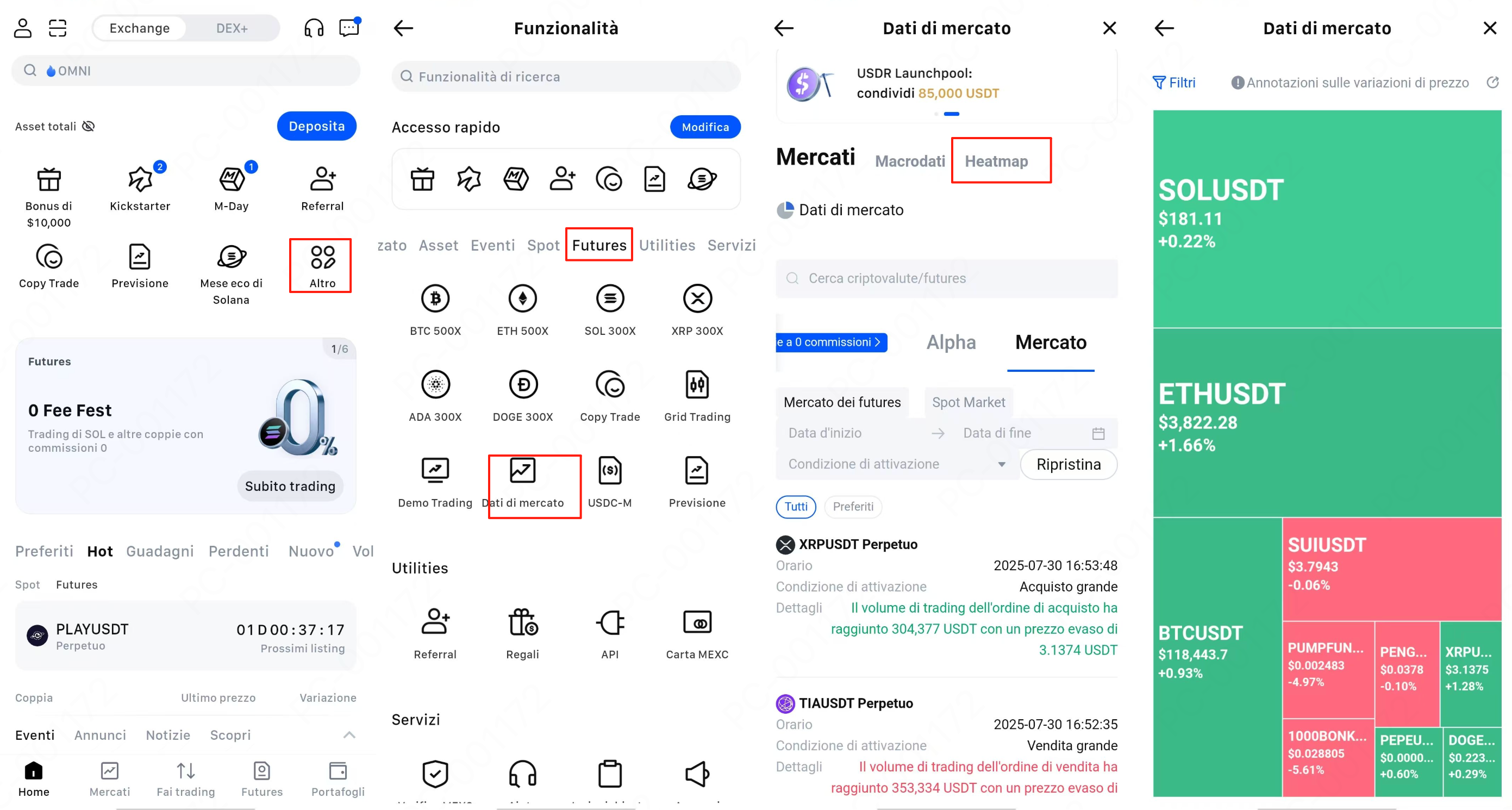Viewport: 1512px width, 810px height.
Task: Open the Filtri filter options
Action: [1174, 83]
